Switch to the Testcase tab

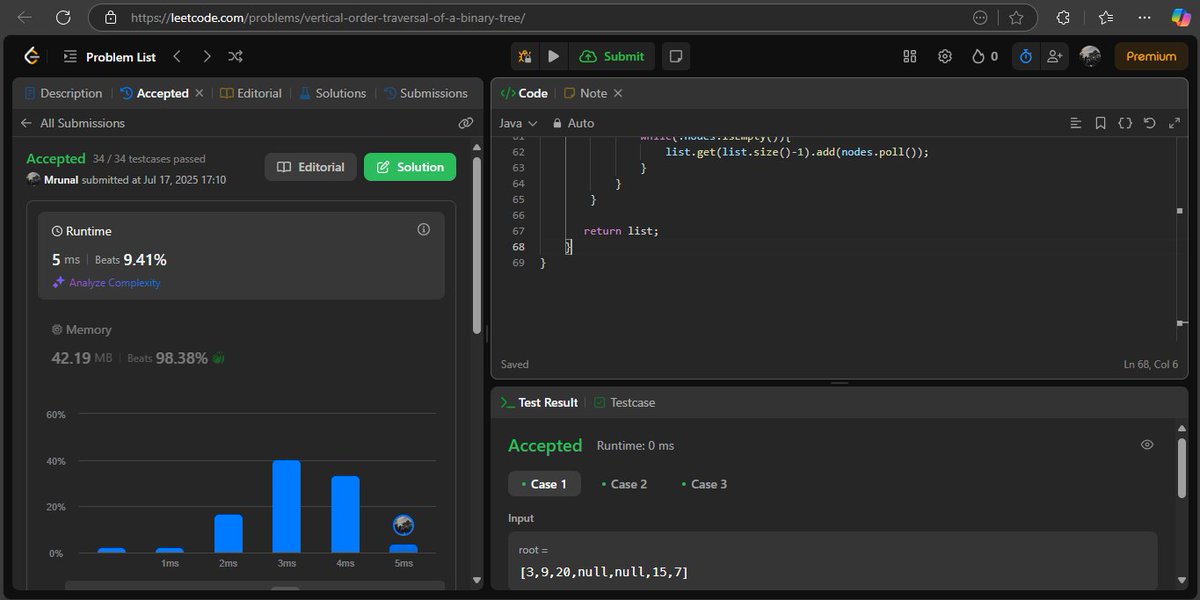click(624, 402)
